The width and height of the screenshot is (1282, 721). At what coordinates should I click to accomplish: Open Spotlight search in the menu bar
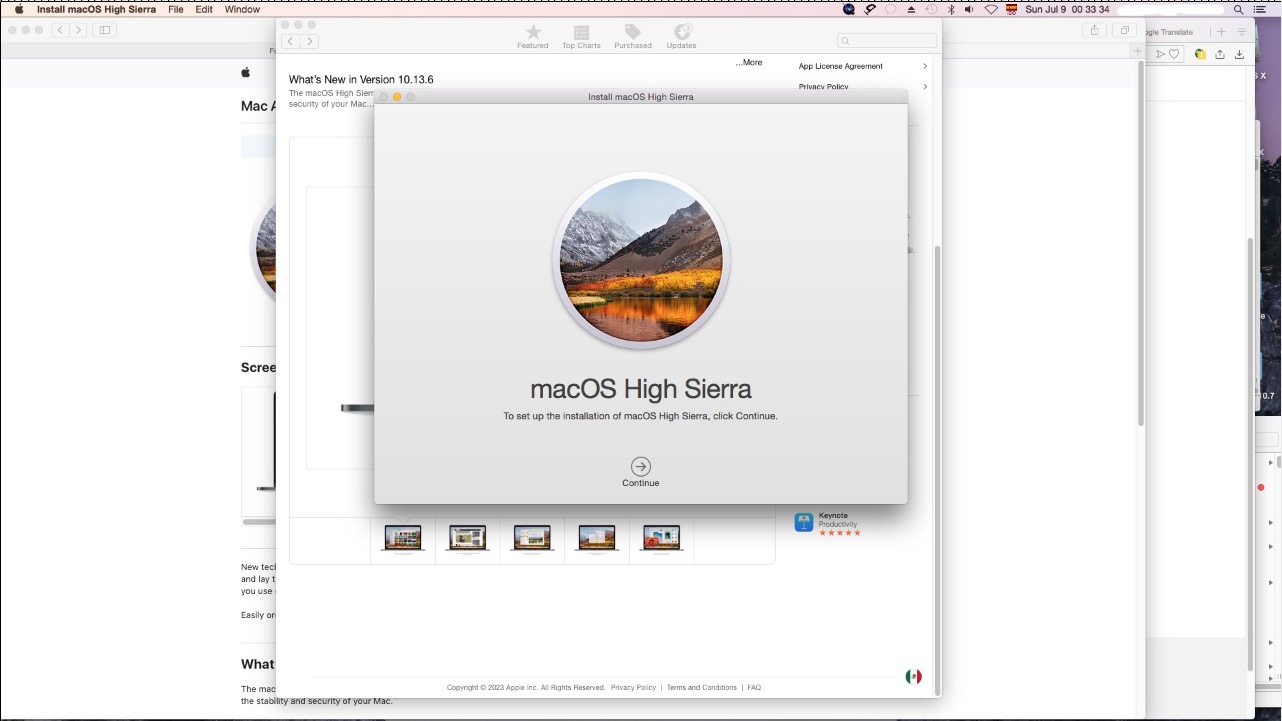coord(1238,9)
